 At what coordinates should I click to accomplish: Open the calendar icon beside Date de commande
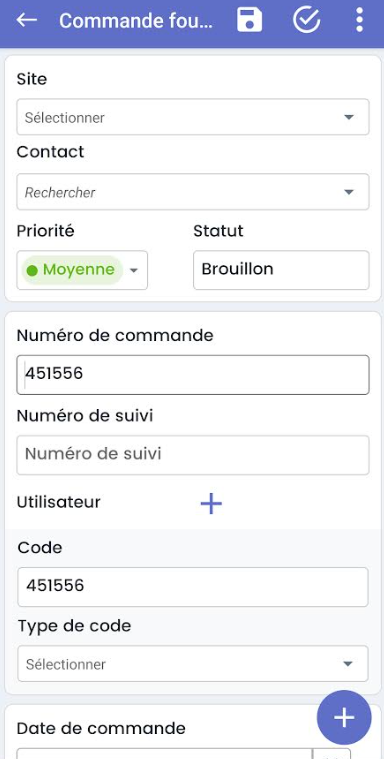click(x=332, y=754)
